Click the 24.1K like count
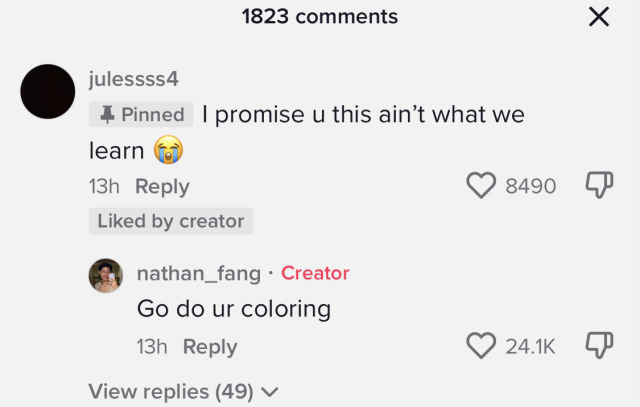The width and height of the screenshot is (640, 407). [530, 347]
